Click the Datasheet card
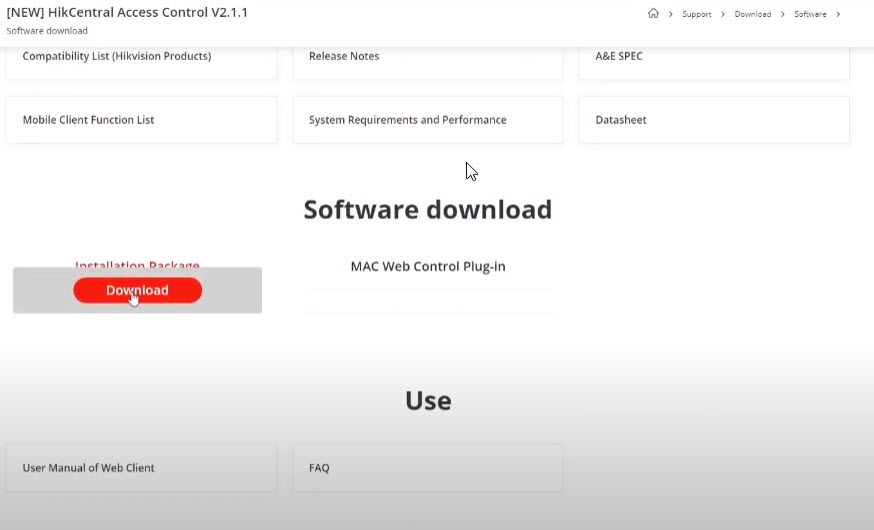The image size is (874, 530). tap(713, 120)
